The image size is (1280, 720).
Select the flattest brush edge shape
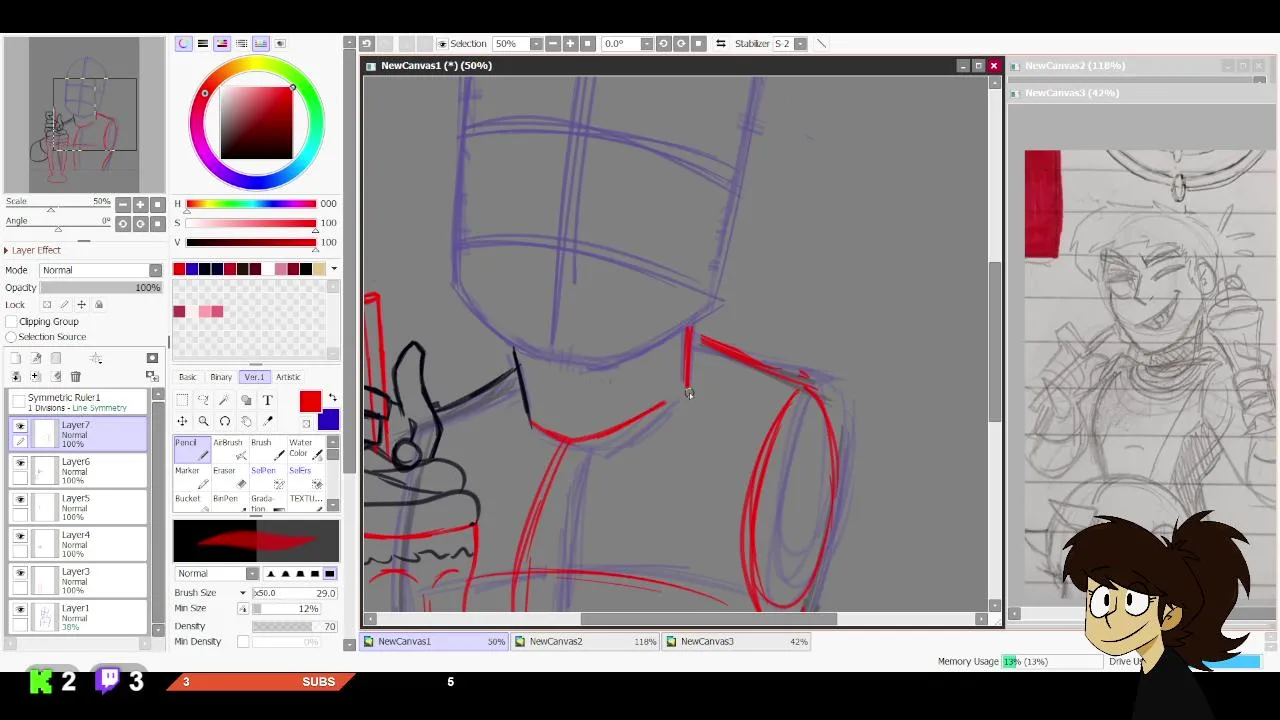tap(329, 573)
